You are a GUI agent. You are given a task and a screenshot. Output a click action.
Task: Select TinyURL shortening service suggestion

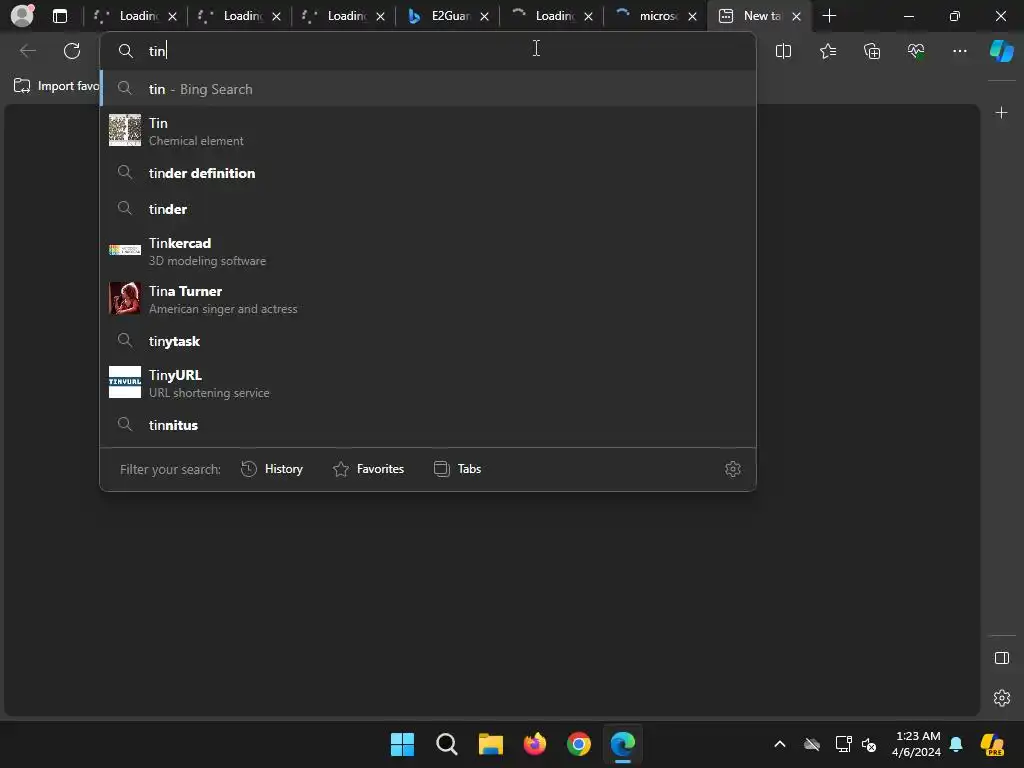point(428,383)
